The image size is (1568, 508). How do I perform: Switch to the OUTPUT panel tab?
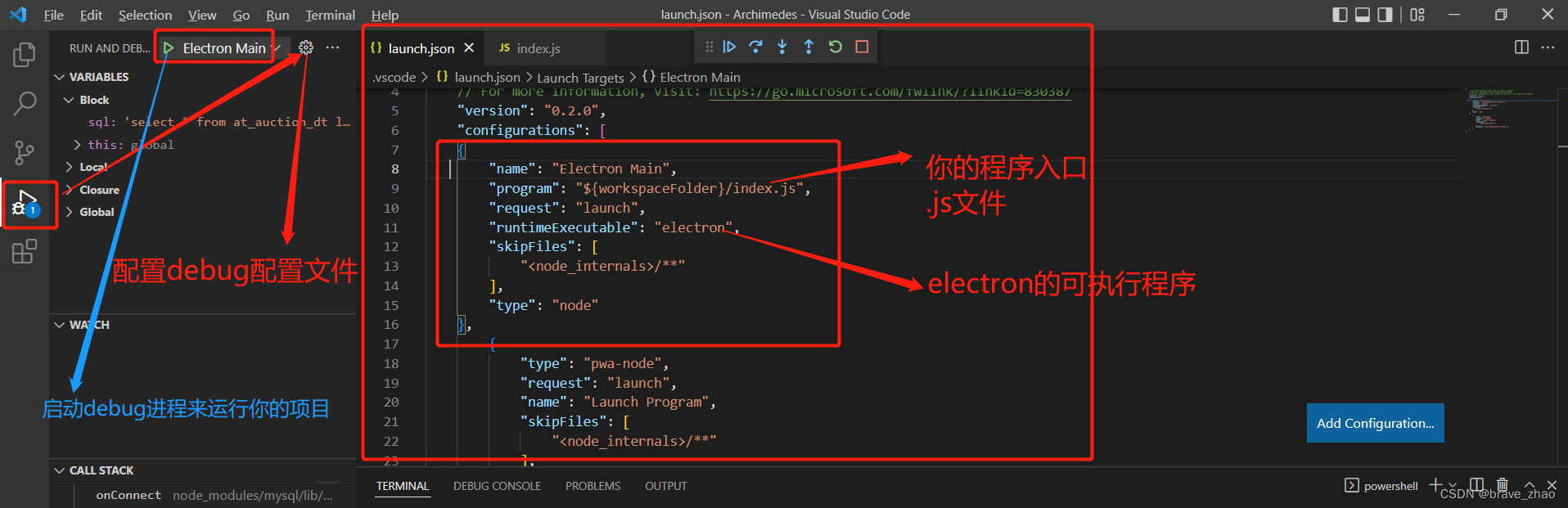coord(665,486)
